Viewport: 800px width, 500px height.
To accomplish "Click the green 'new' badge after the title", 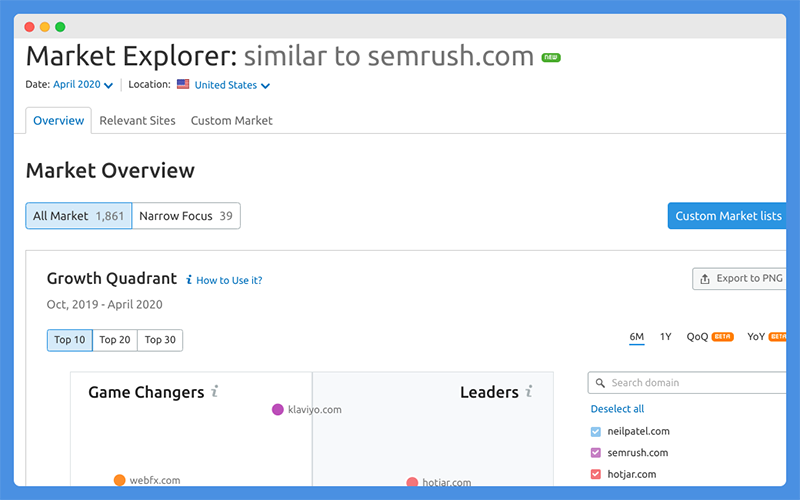I will (551, 58).
